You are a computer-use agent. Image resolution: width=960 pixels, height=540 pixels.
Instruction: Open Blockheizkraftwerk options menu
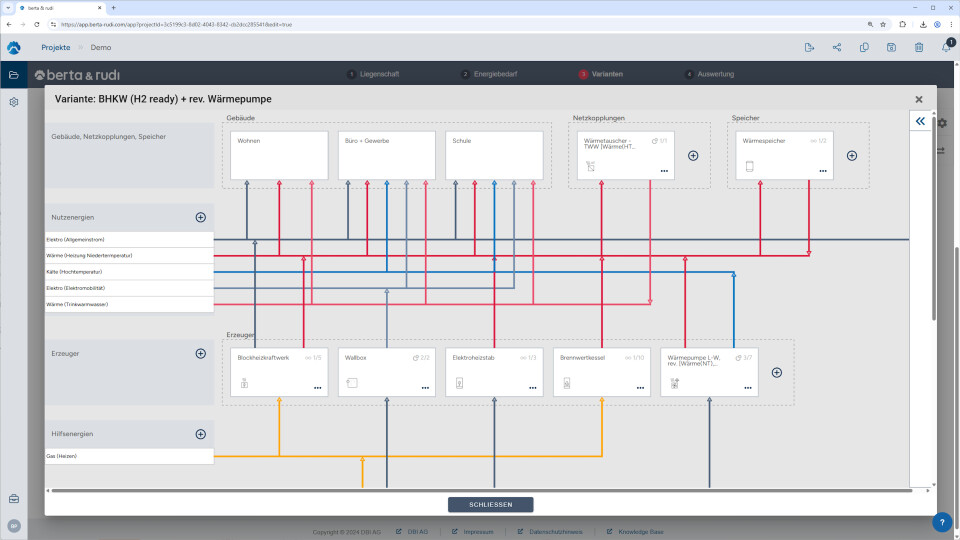[x=317, y=387]
